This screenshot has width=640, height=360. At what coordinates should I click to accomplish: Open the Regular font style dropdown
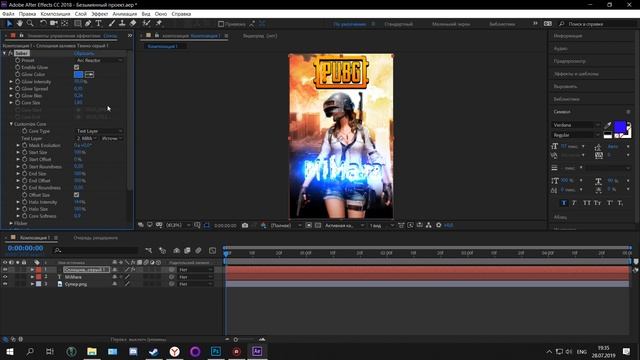point(576,135)
